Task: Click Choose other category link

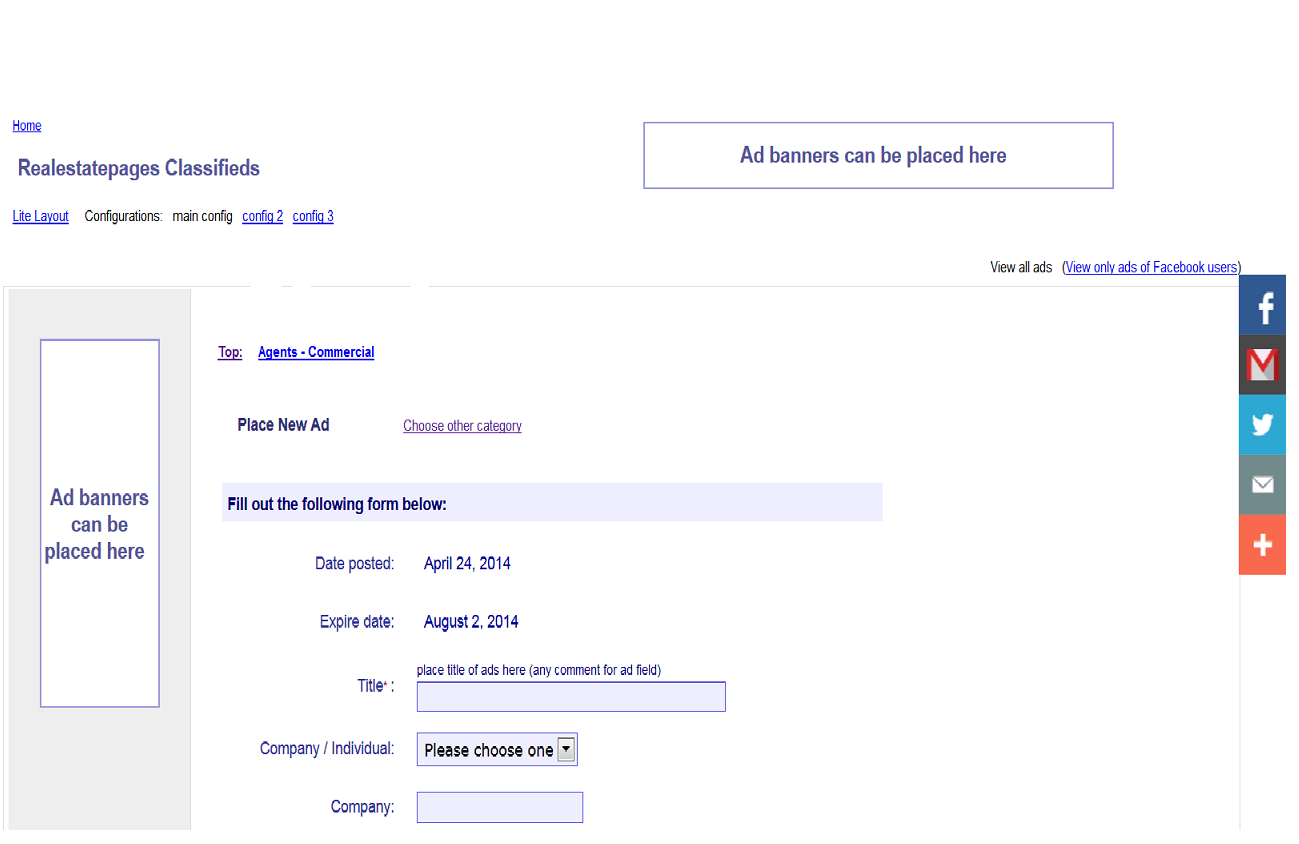Action: [x=462, y=426]
